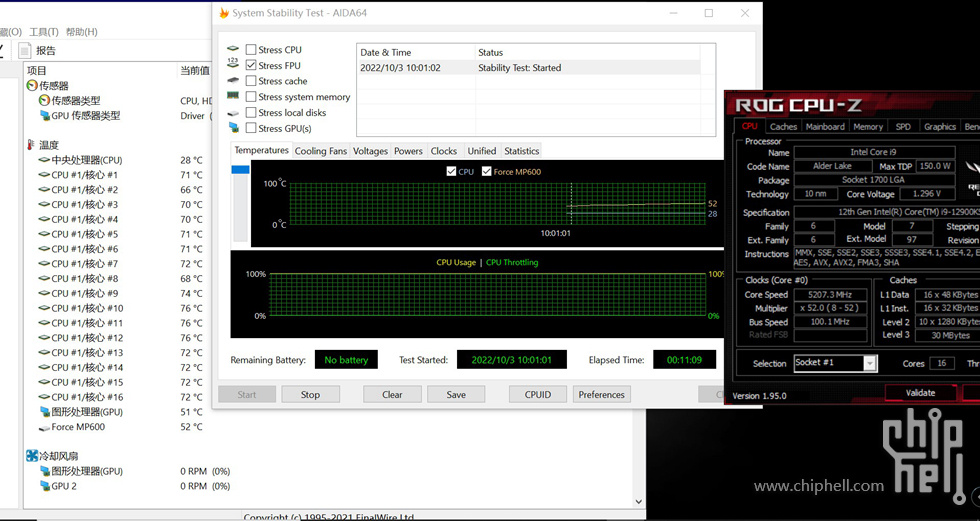This screenshot has height=521, width=980.
Task: Open the Memory tab in ROG CPU-Z
Action: click(x=868, y=126)
